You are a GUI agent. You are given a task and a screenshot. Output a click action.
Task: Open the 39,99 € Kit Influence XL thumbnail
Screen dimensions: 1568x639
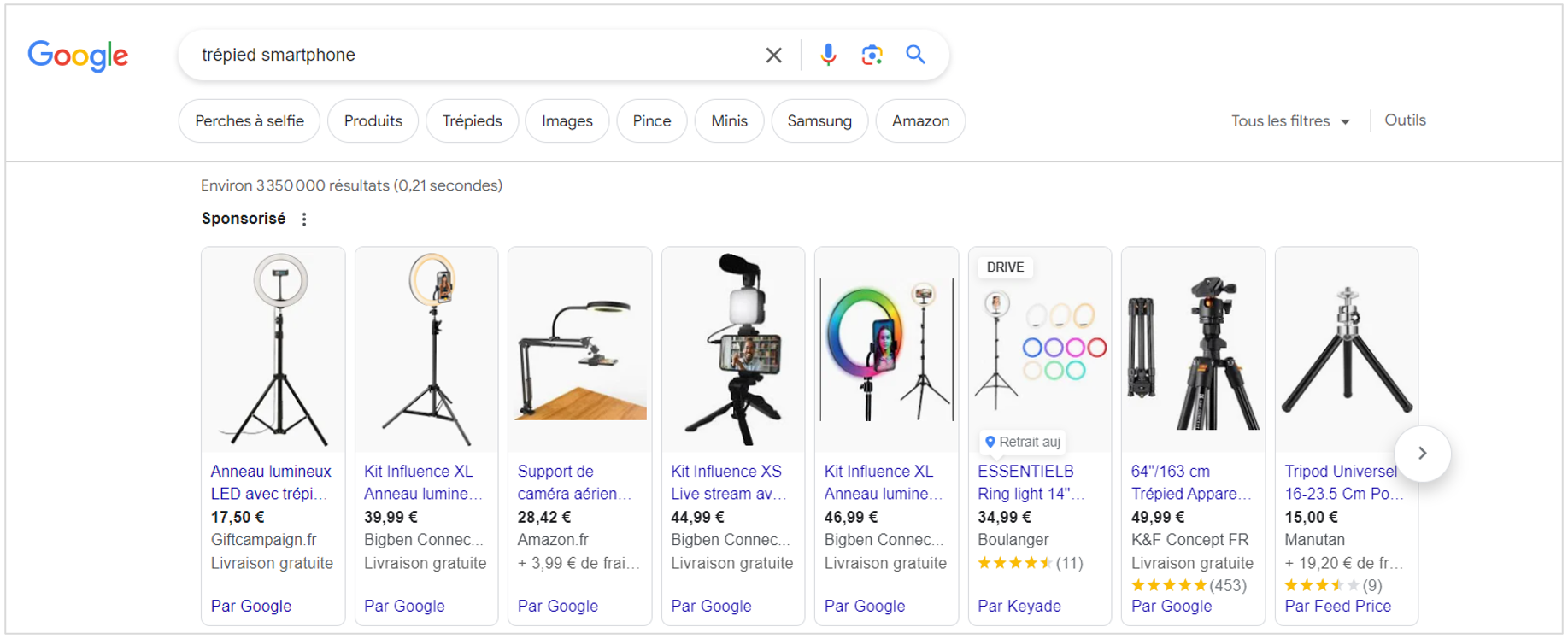(426, 349)
